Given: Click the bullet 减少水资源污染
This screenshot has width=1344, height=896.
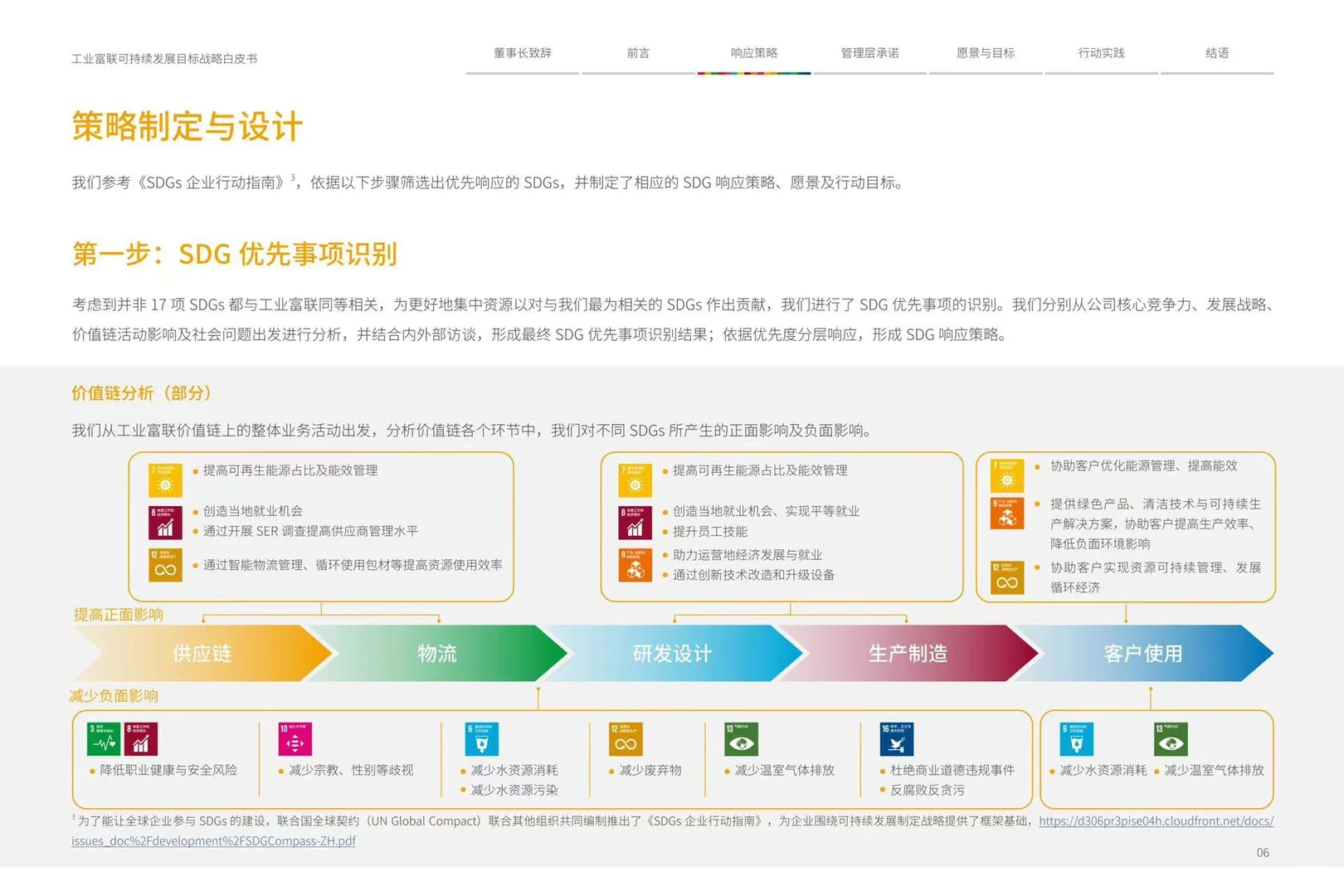Looking at the screenshot, I should [509, 791].
